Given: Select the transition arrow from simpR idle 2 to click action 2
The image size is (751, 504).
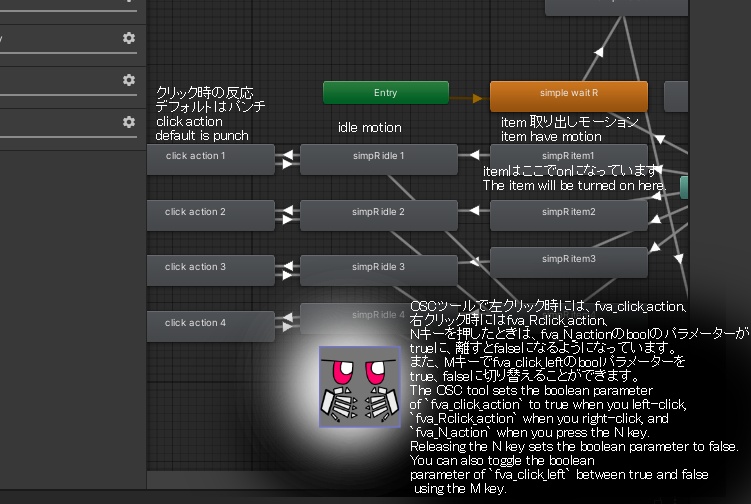Looking at the screenshot, I should pyautogui.click(x=287, y=210).
